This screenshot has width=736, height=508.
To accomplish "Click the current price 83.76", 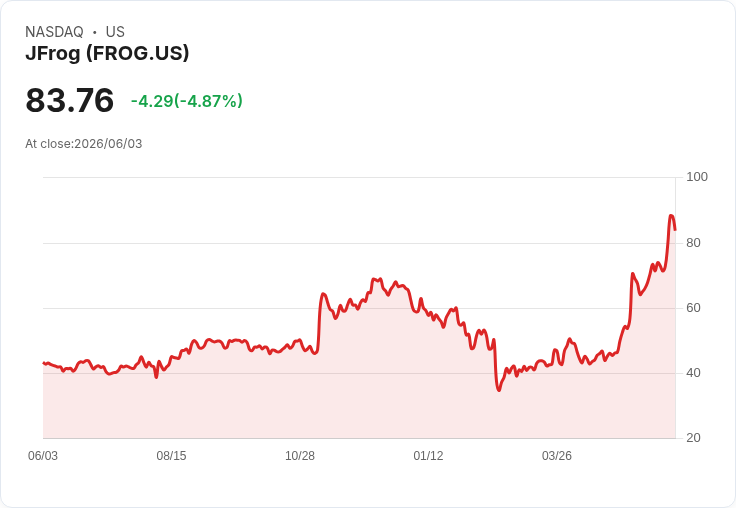I will [69, 100].
